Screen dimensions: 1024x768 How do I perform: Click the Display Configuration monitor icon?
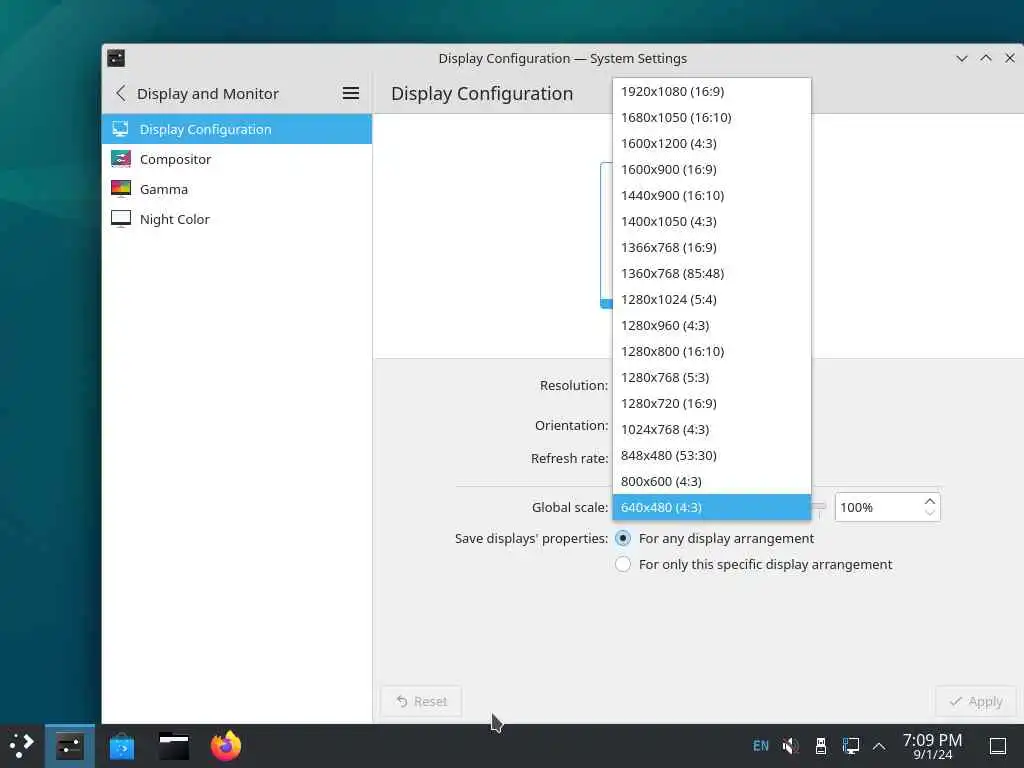pos(121,129)
